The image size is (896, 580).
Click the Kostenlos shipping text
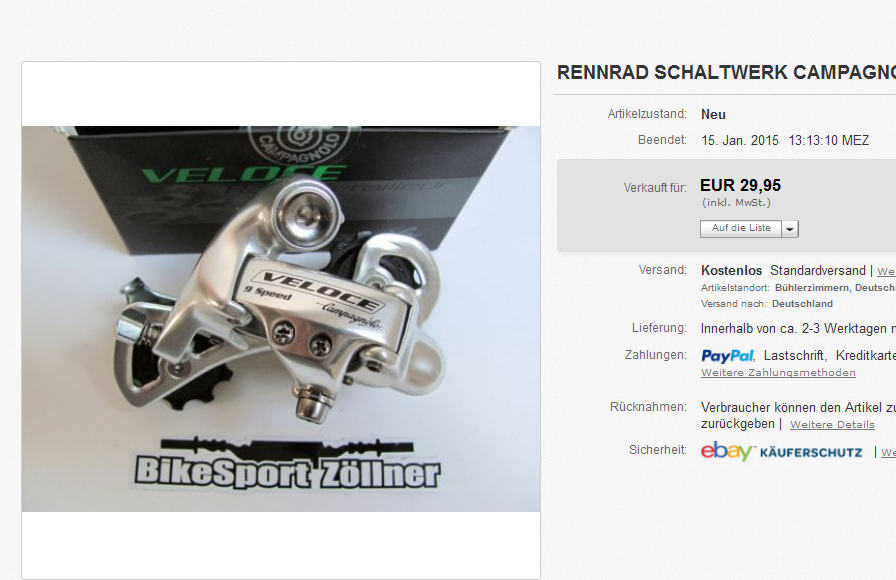731,270
